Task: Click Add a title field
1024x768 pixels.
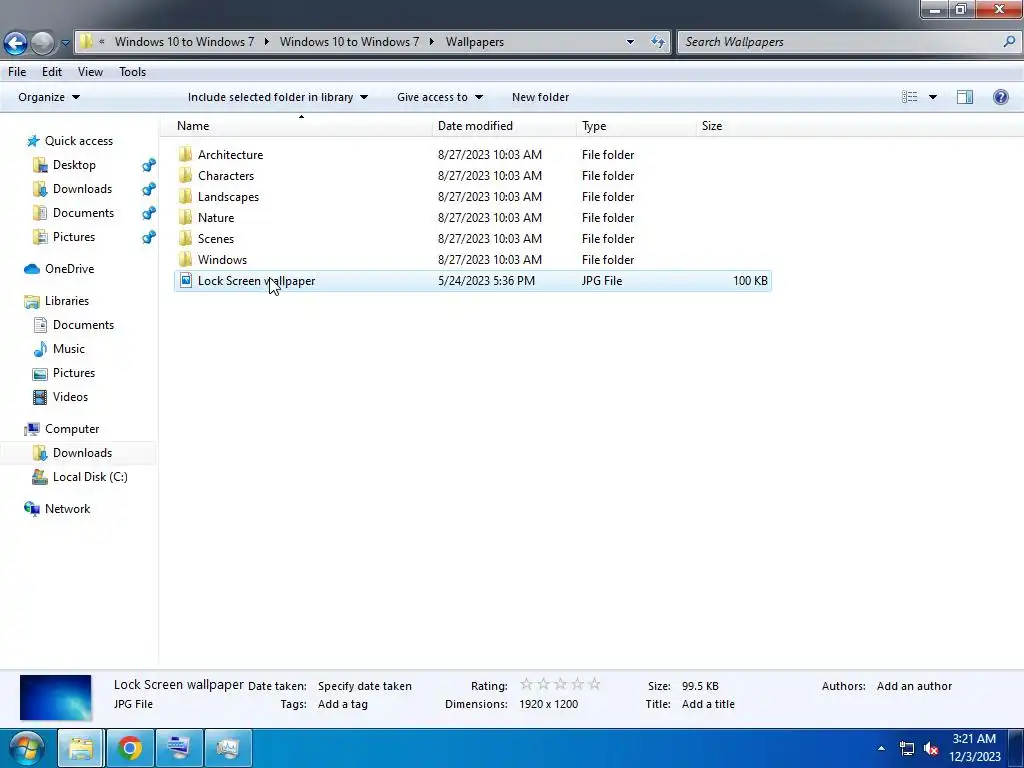Action: click(x=708, y=705)
